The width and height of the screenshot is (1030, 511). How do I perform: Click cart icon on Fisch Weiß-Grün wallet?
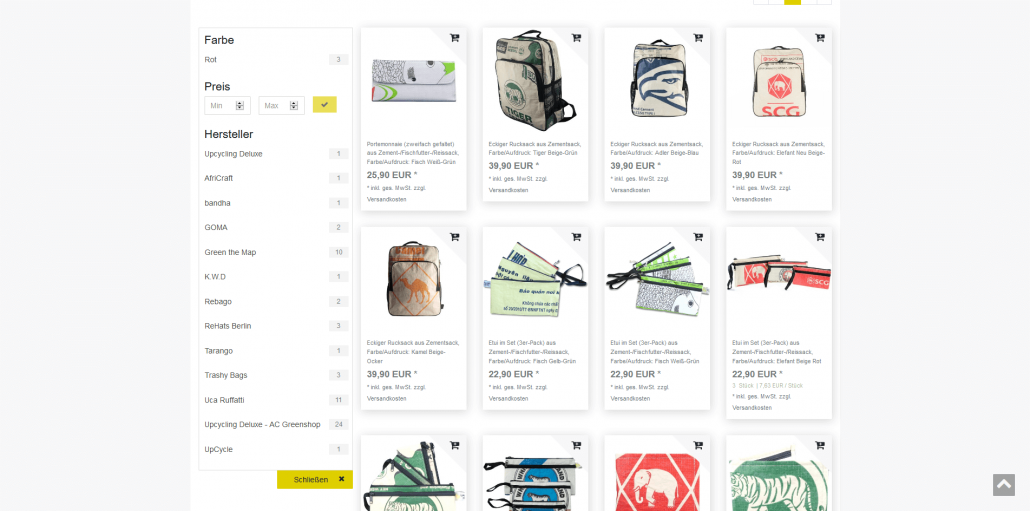point(455,38)
